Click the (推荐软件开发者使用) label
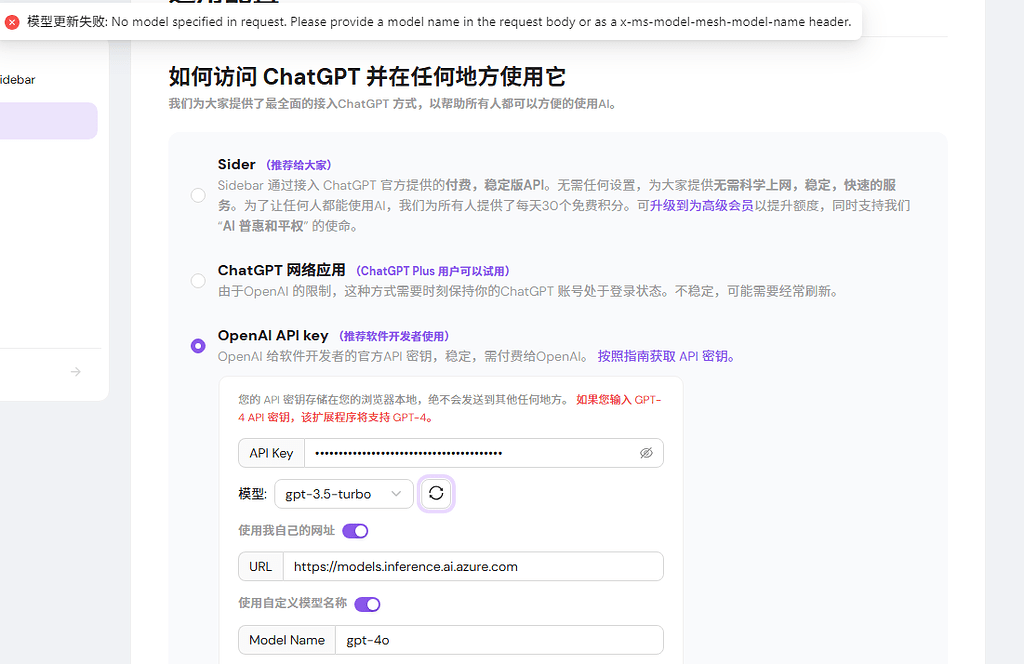The height and width of the screenshot is (664, 1024). (394, 336)
